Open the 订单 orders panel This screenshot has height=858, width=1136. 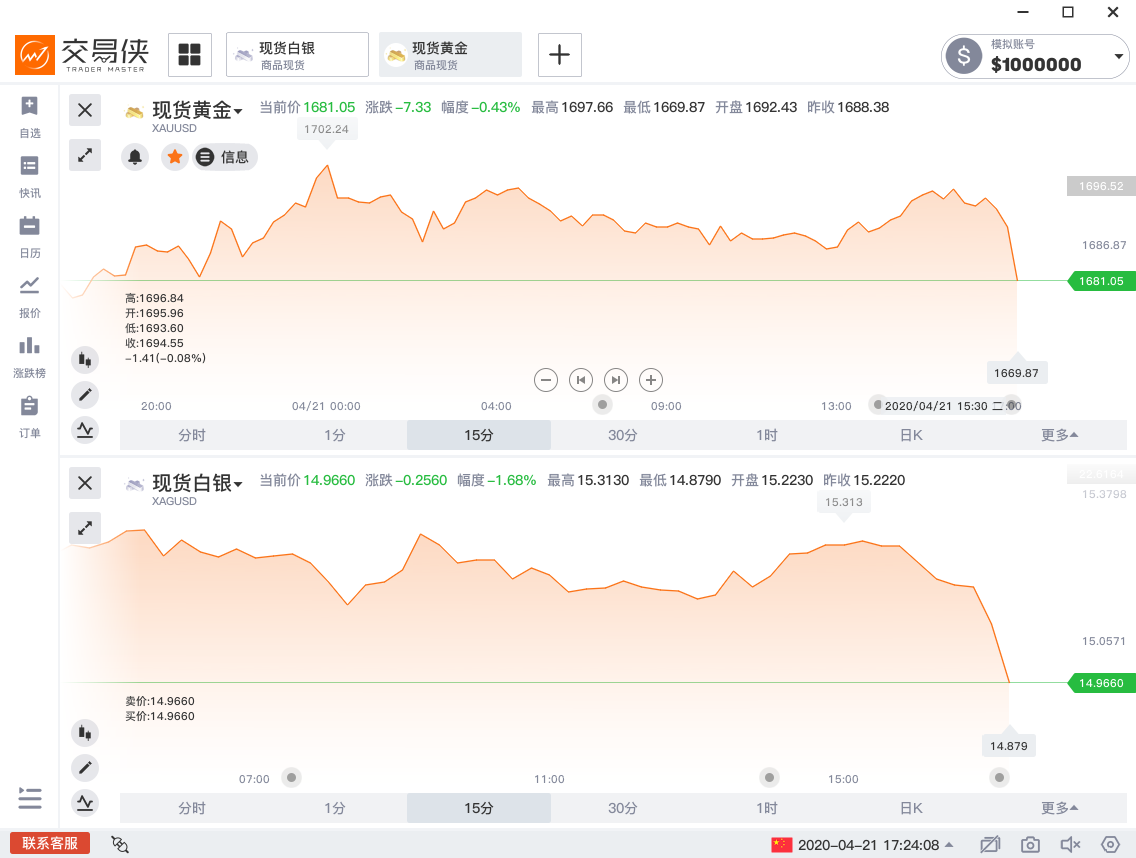click(x=30, y=416)
